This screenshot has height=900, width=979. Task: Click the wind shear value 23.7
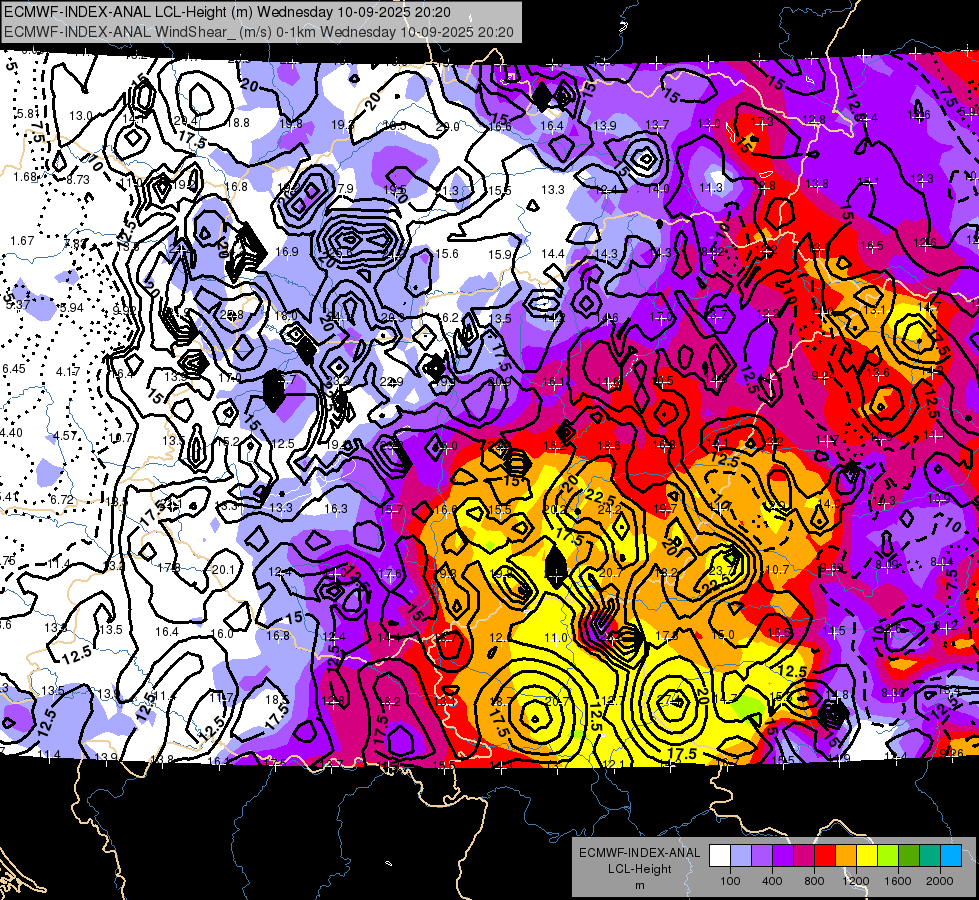click(x=721, y=570)
